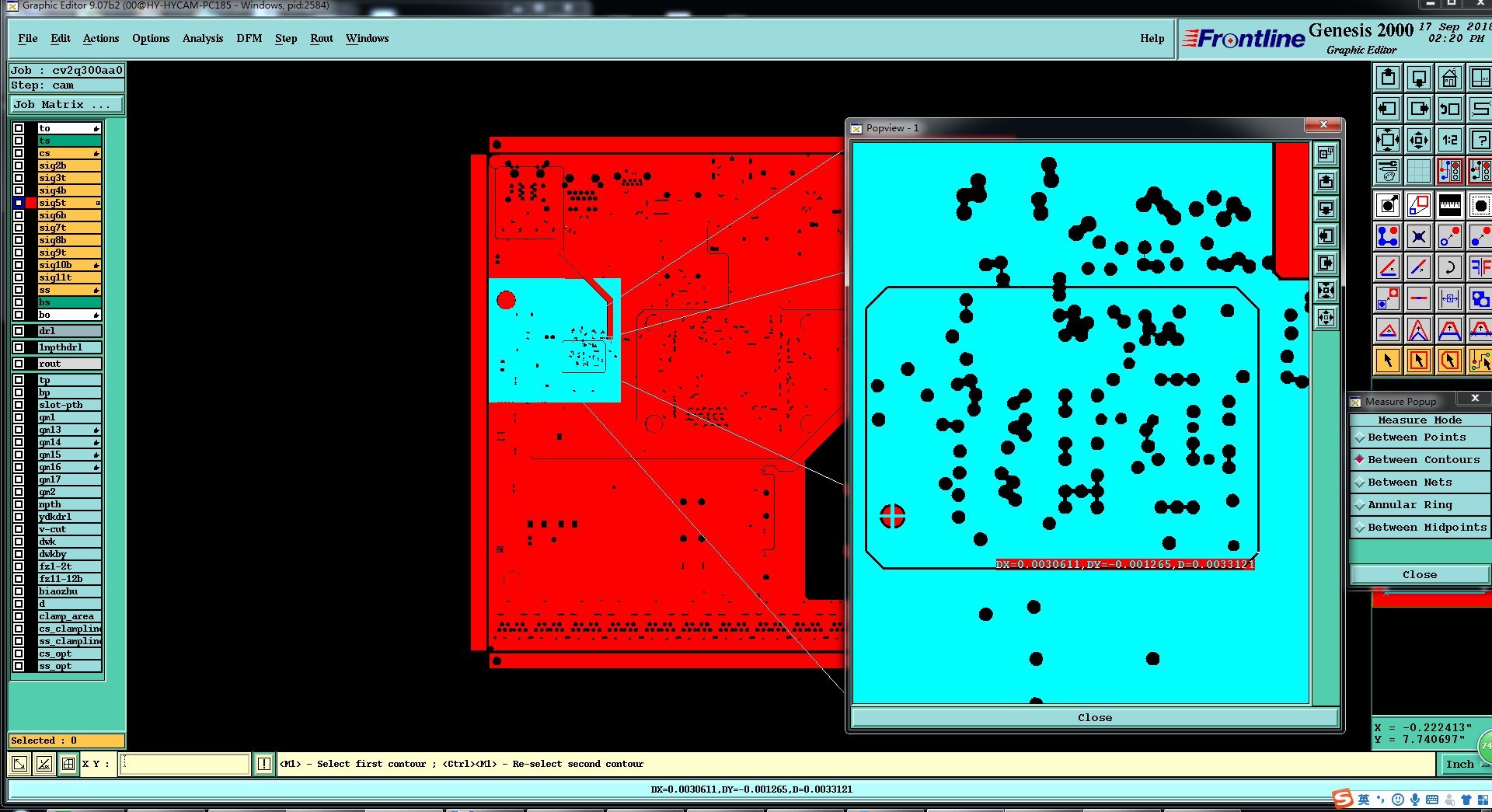
Task: Click the red triangle edit shape icon
Action: [x=1388, y=329]
